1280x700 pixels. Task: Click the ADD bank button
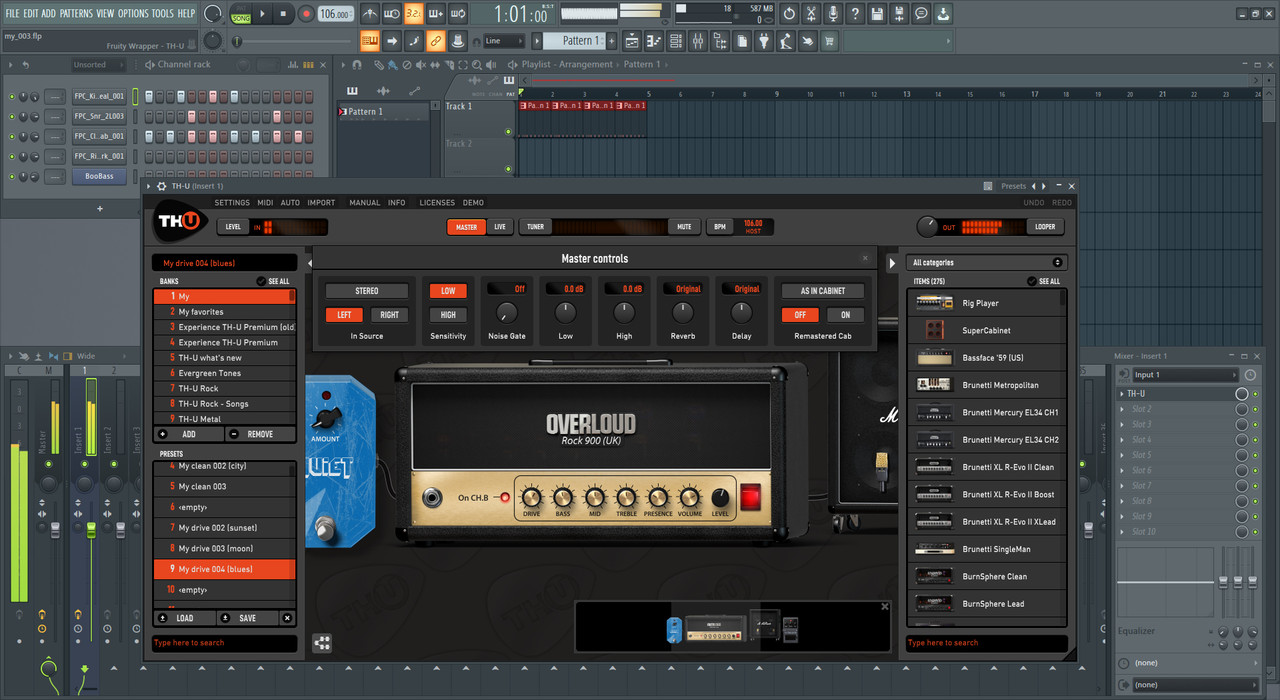188,435
